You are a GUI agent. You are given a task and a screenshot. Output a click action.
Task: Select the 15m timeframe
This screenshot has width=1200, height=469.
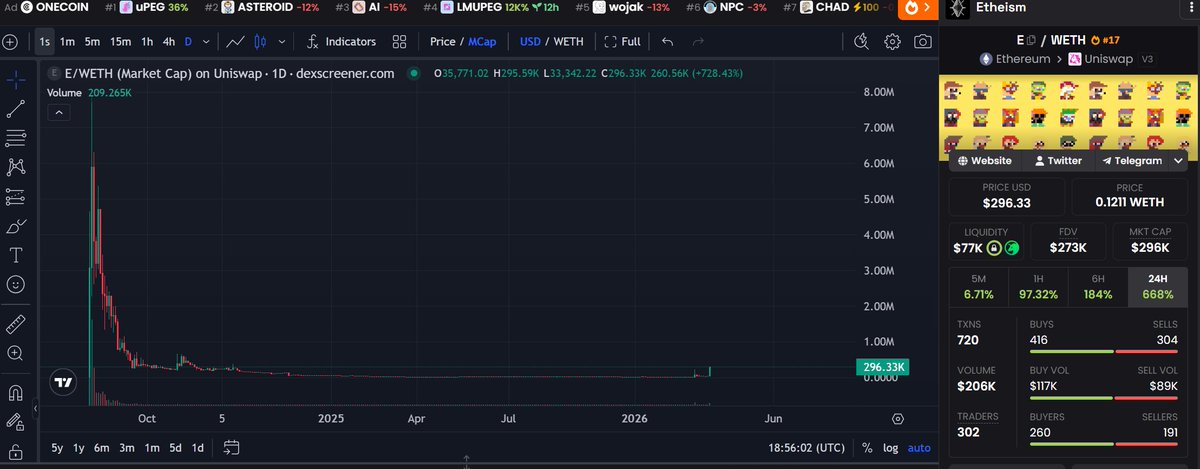pyautogui.click(x=120, y=42)
